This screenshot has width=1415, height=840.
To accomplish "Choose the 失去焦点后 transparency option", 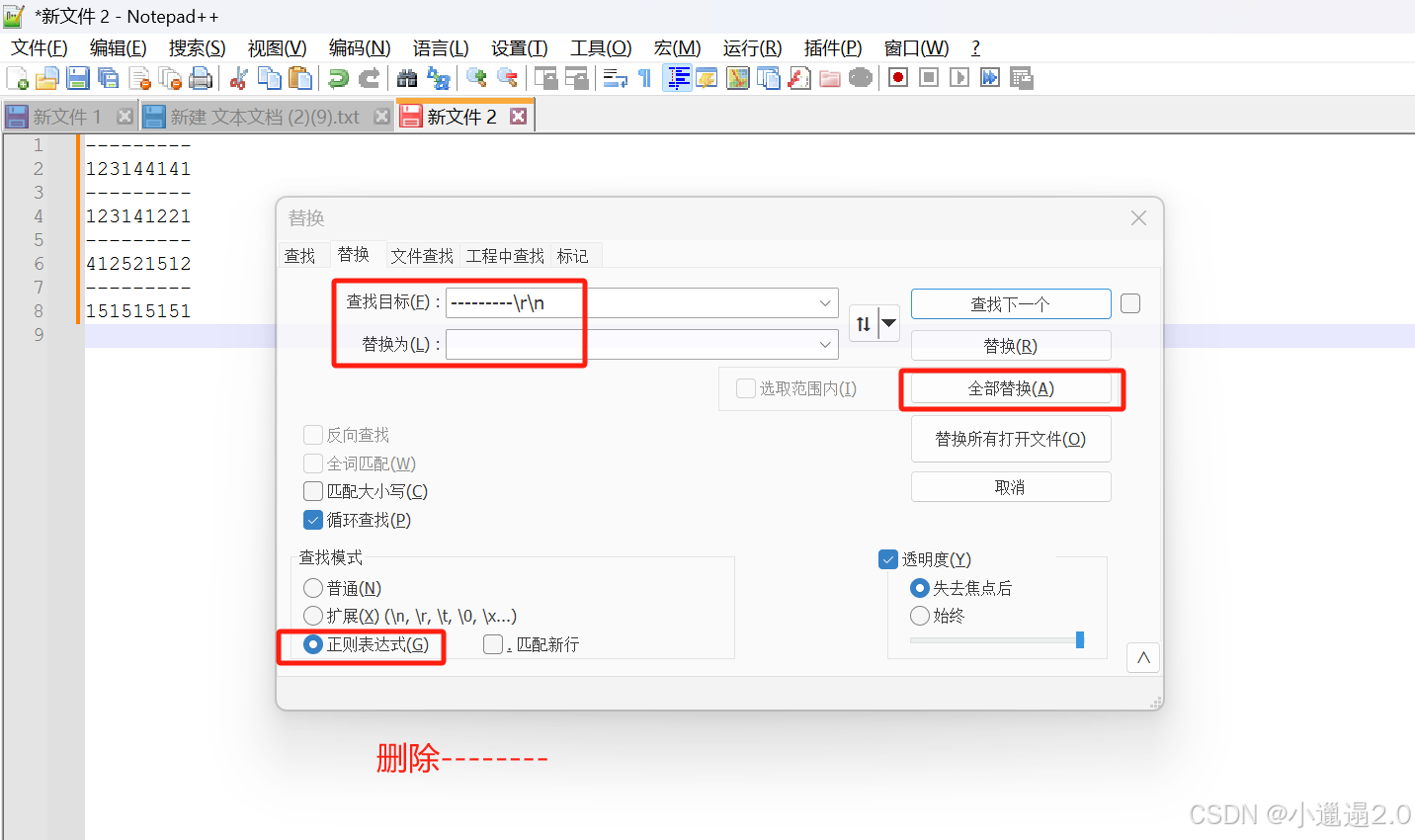I will pyautogui.click(x=920, y=588).
